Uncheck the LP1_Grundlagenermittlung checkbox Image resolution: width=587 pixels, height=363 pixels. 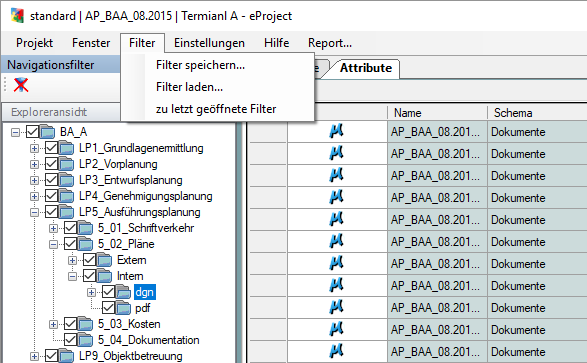(52, 148)
